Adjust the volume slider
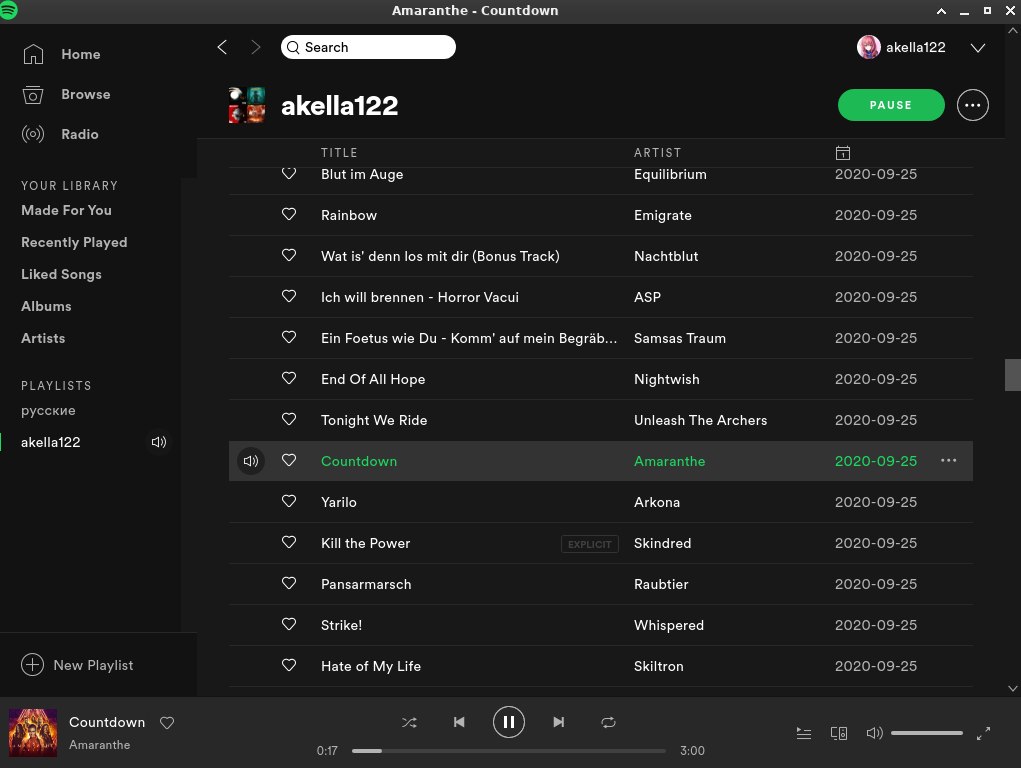The width and height of the screenshot is (1021, 768). coord(927,733)
